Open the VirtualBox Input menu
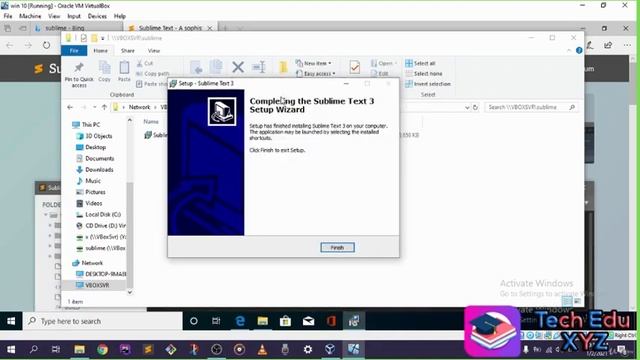This screenshot has width=640, height=360. point(74,16)
